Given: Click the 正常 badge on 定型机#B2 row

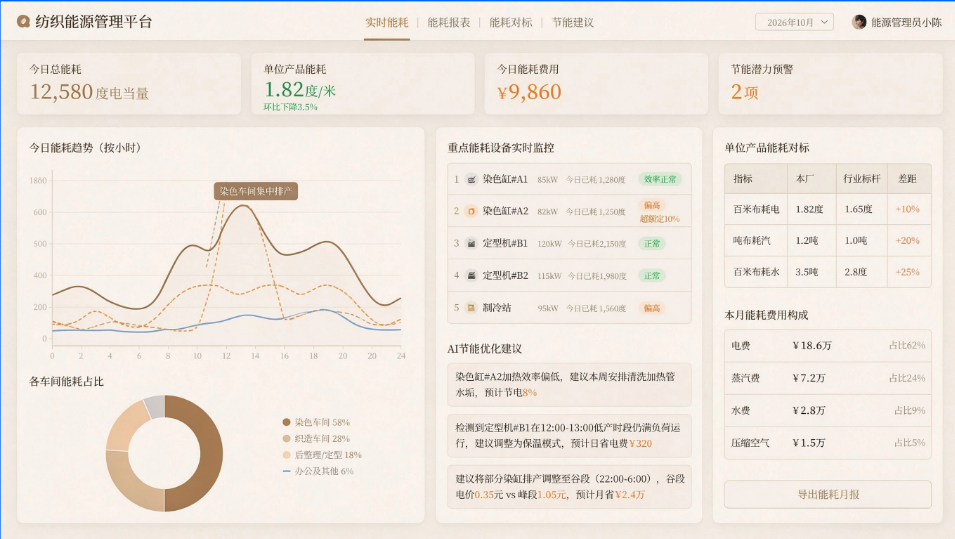Looking at the screenshot, I should 652,276.
